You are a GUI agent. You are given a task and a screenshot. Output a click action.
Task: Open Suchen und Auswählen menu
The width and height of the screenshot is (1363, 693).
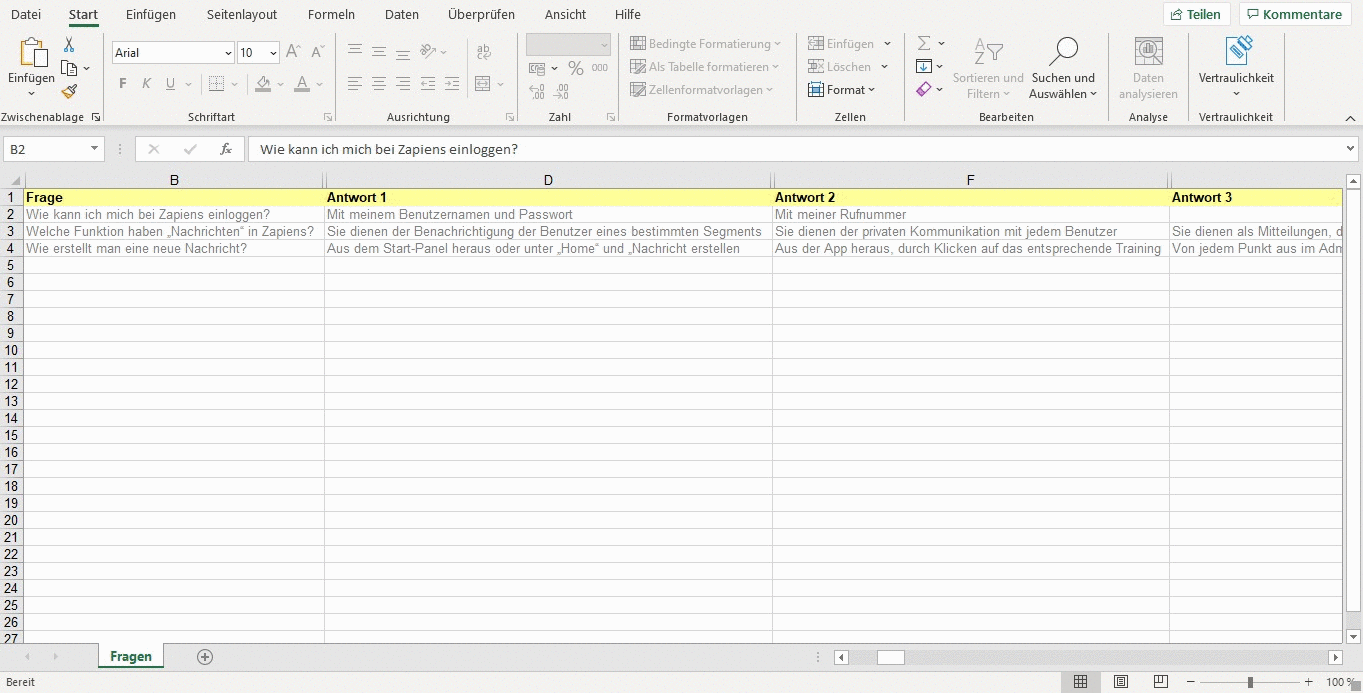(1063, 69)
